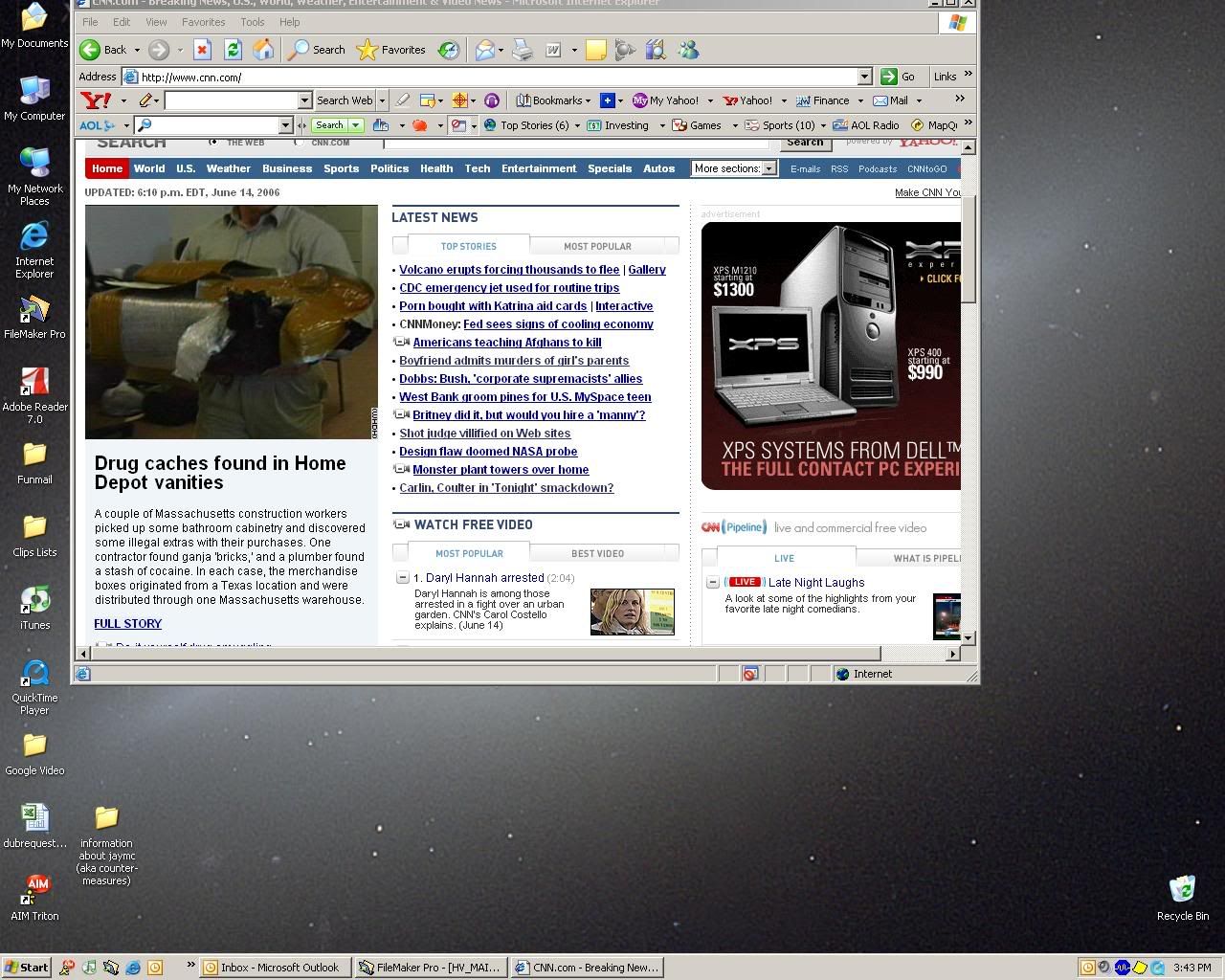Open the AOL search box dropdown arrow
Screen dimensions: 1225x980
(284, 125)
